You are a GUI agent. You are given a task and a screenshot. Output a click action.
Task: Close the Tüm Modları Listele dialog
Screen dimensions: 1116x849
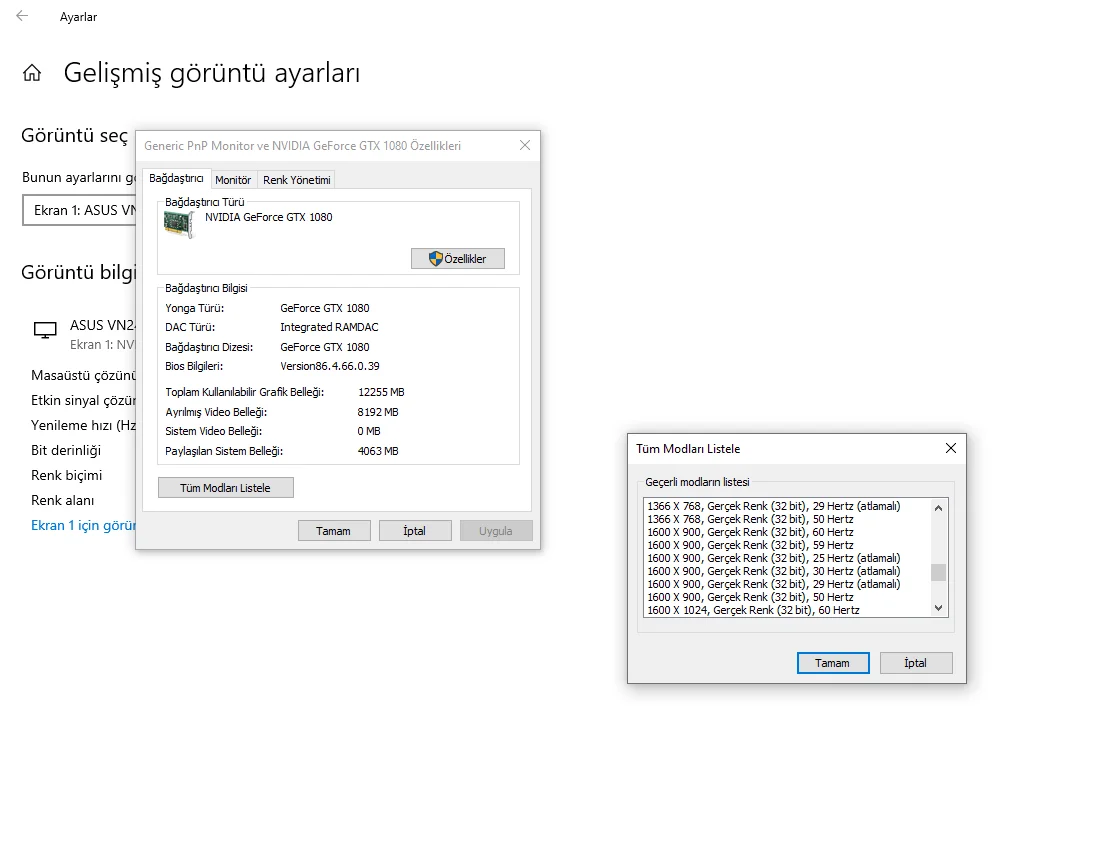point(950,448)
